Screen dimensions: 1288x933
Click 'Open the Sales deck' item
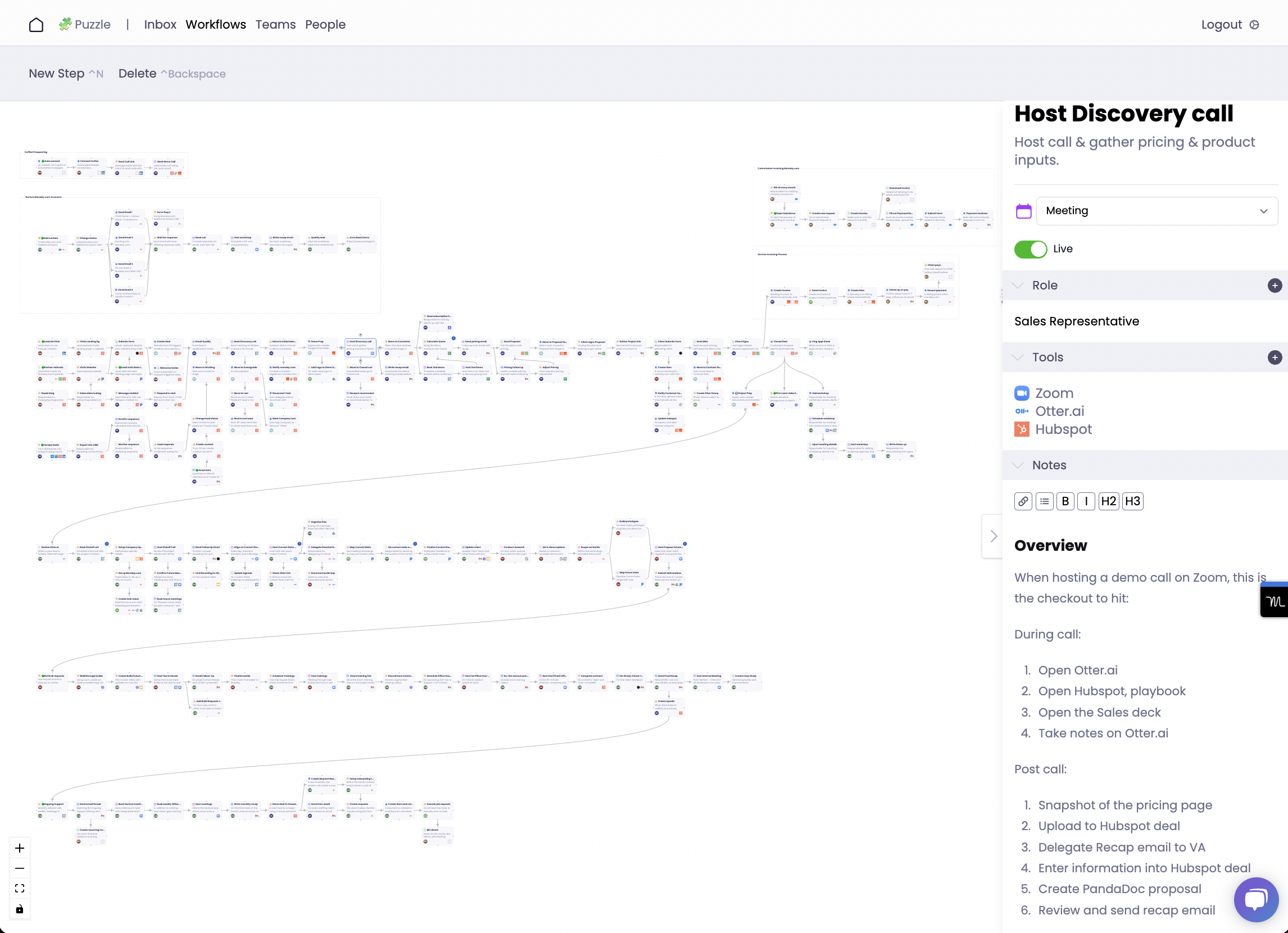pyautogui.click(x=1099, y=712)
